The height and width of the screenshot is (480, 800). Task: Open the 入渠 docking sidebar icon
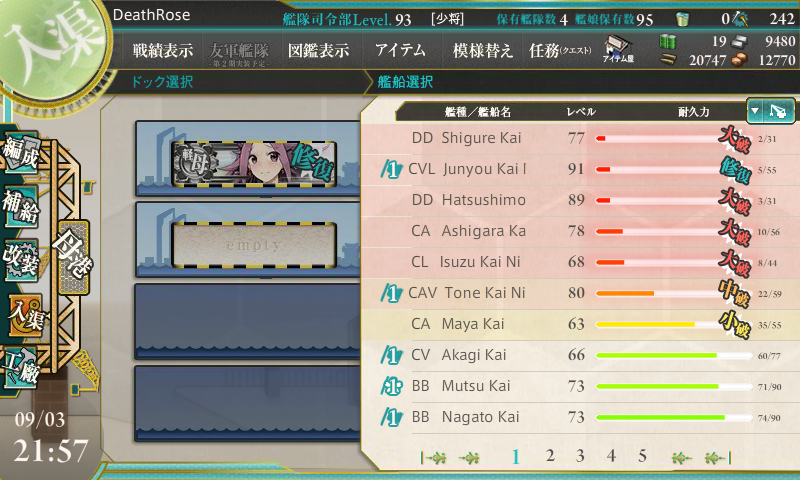click(x=24, y=315)
